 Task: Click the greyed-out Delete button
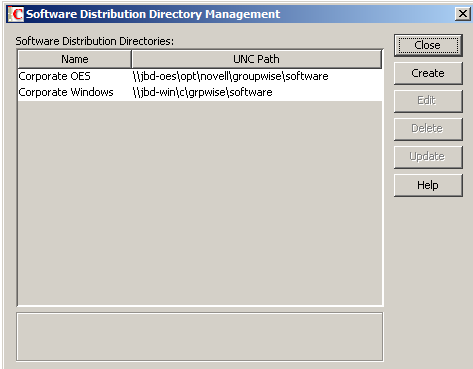point(428,129)
